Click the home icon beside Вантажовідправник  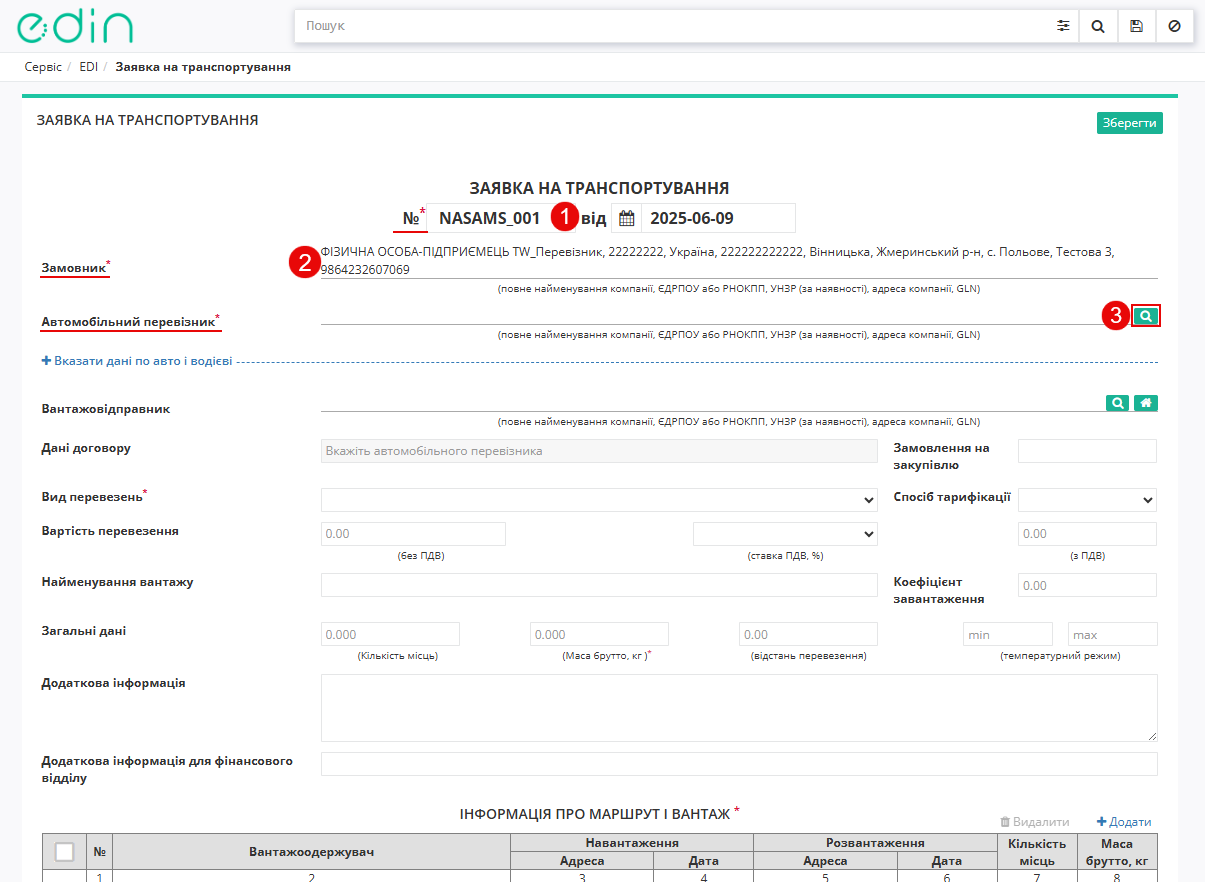(x=1146, y=403)
